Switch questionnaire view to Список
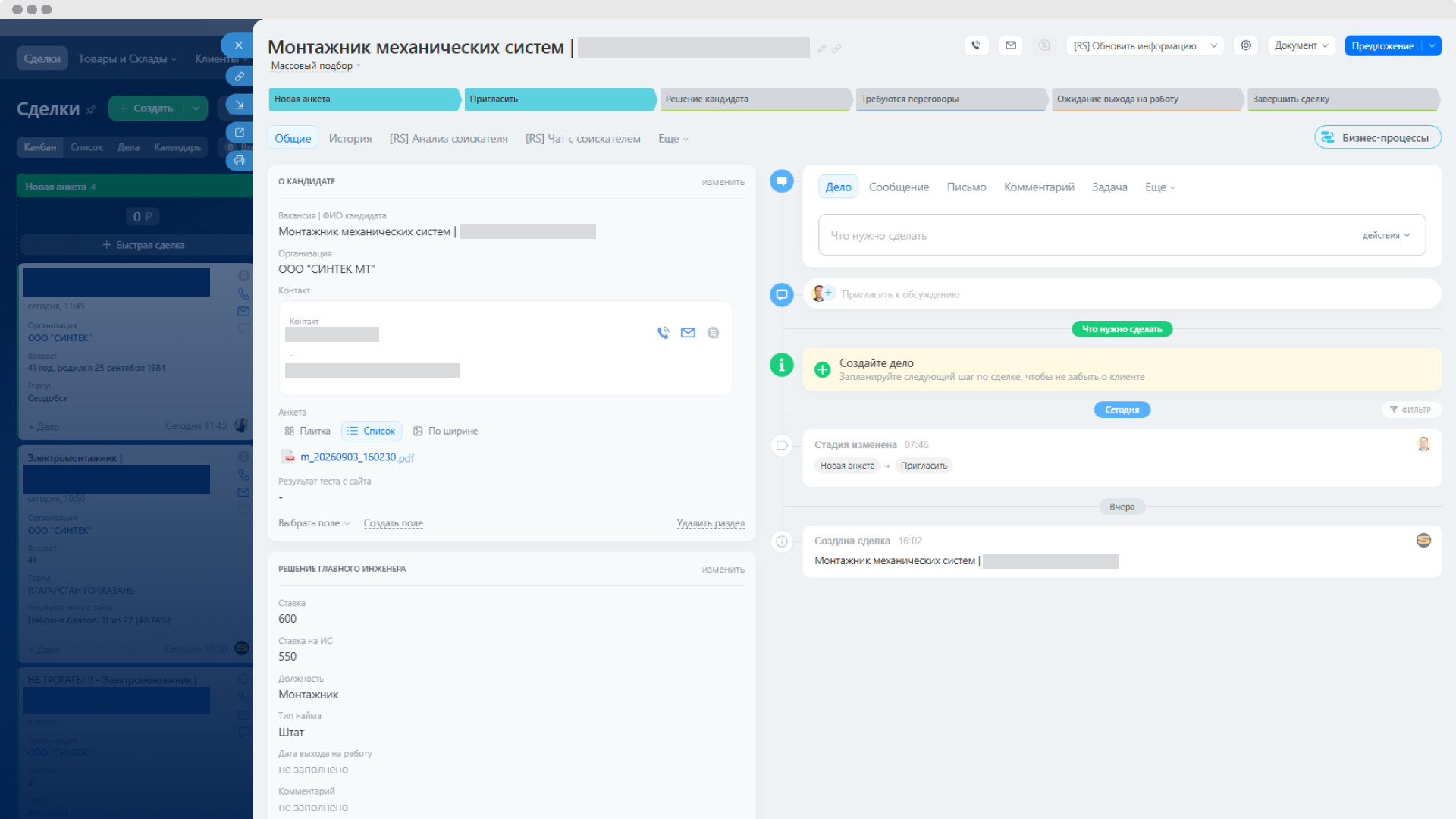Viewport: 1456px width, 819px height. pos(372,431)
